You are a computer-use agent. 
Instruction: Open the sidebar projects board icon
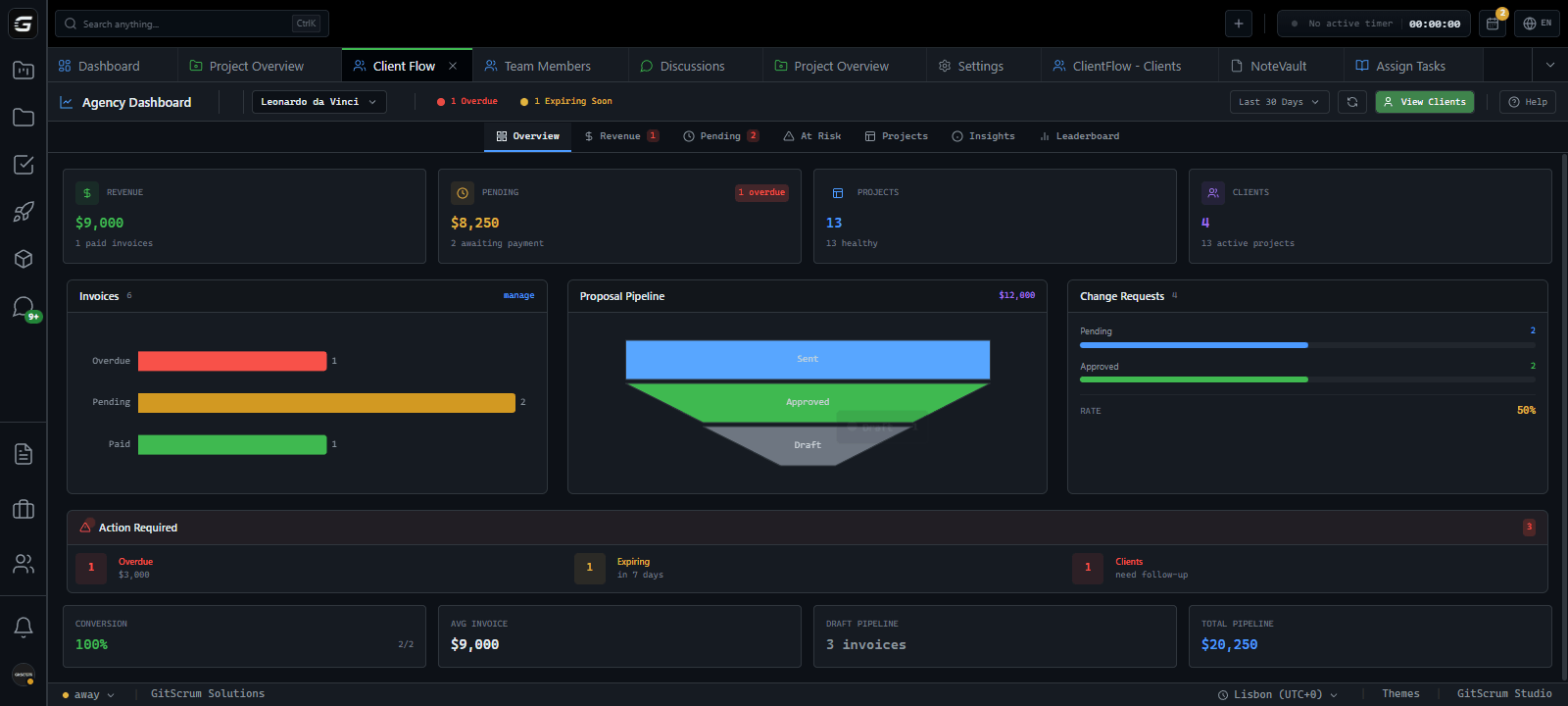[24, 71]
